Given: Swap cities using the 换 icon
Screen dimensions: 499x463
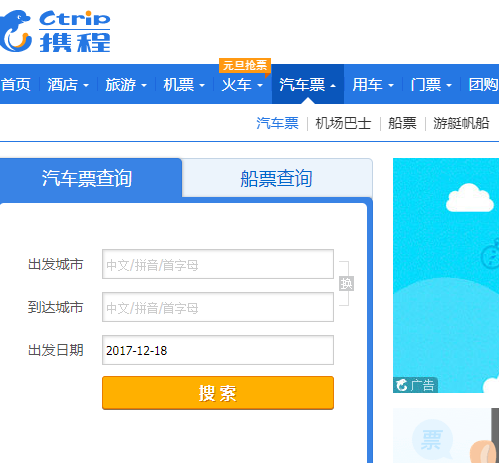Looking at the screenshot, I should point(346,284).
